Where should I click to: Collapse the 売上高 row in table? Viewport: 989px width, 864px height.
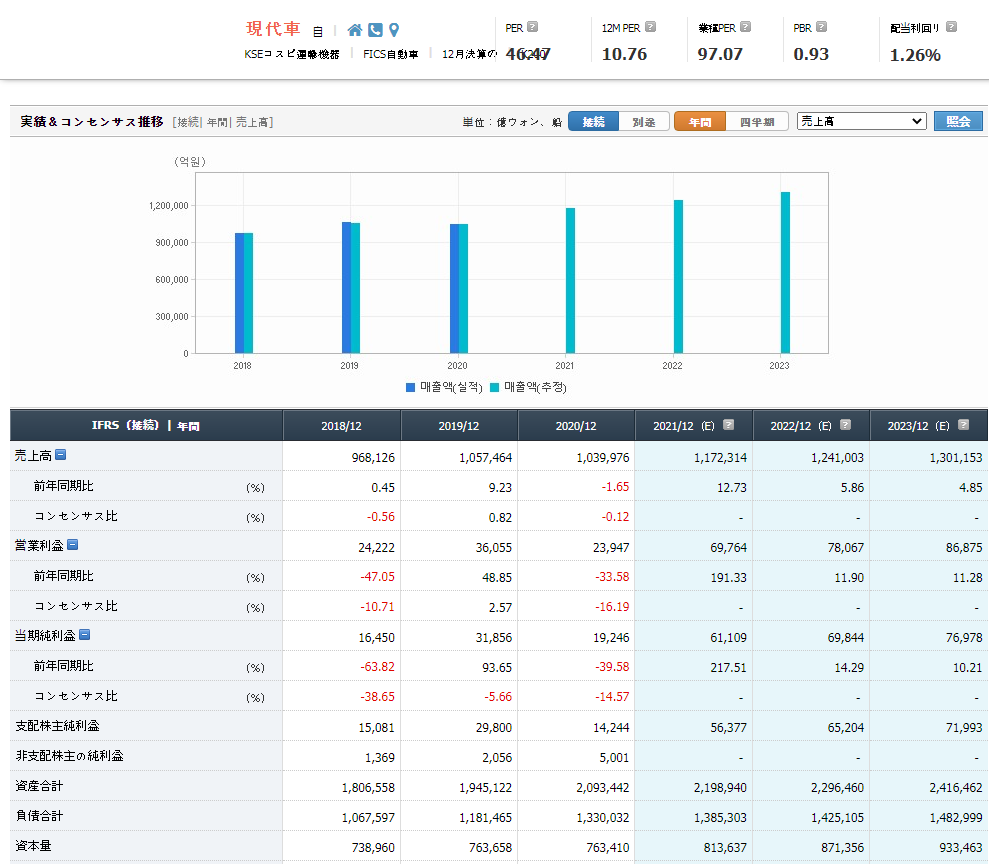point(61,455)
